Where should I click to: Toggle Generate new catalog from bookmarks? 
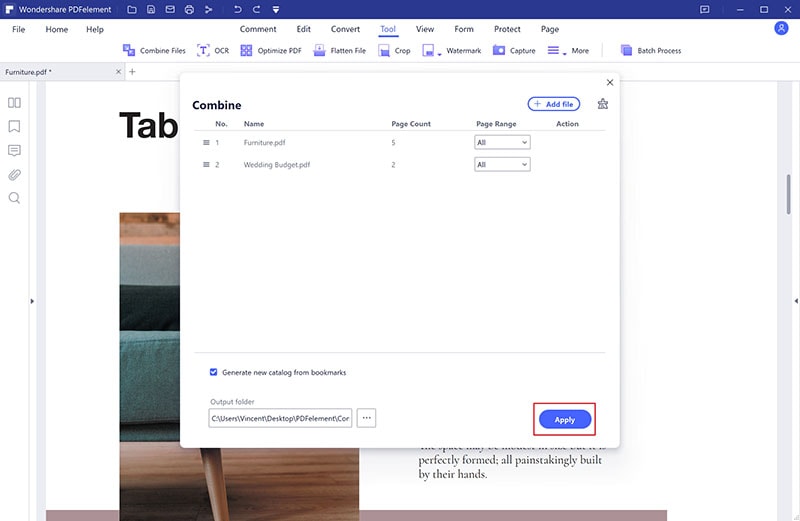tap(213, 372)
